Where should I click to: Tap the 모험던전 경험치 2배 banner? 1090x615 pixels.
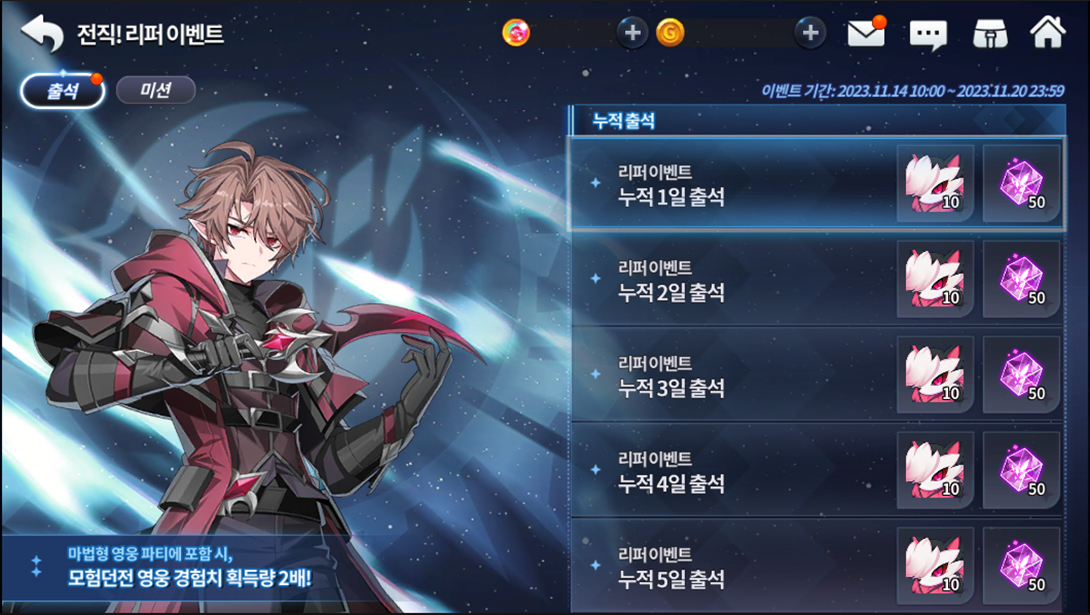[189, 567]
